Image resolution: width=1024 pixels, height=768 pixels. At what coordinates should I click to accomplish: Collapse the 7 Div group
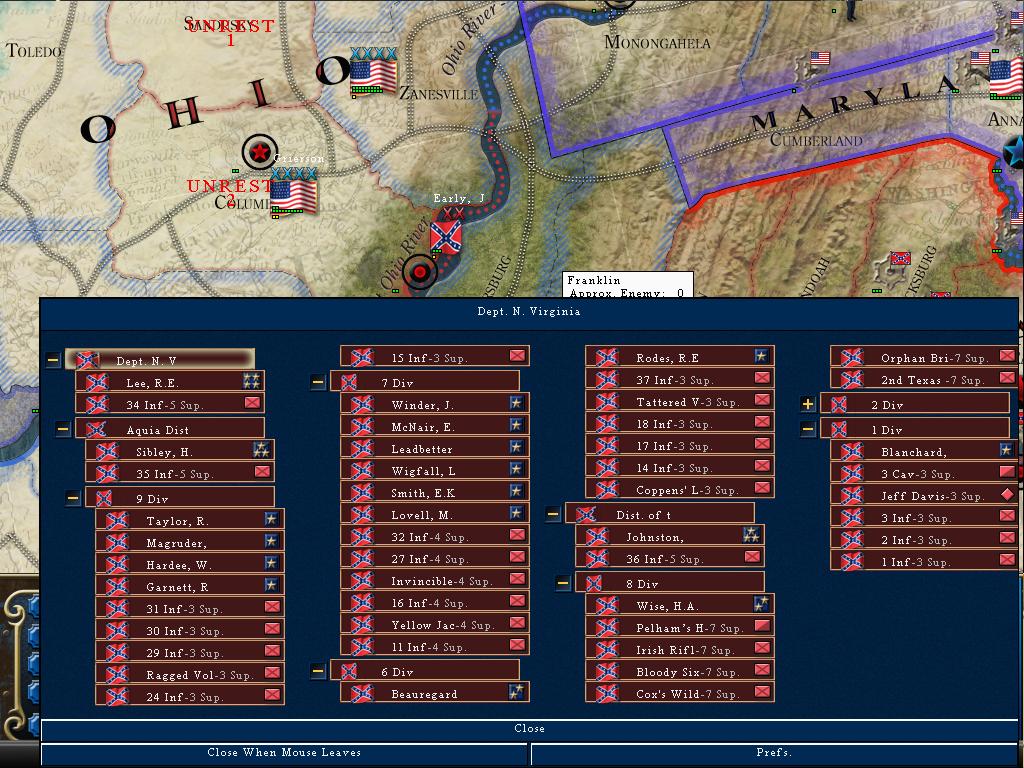(x=318, y=382)
